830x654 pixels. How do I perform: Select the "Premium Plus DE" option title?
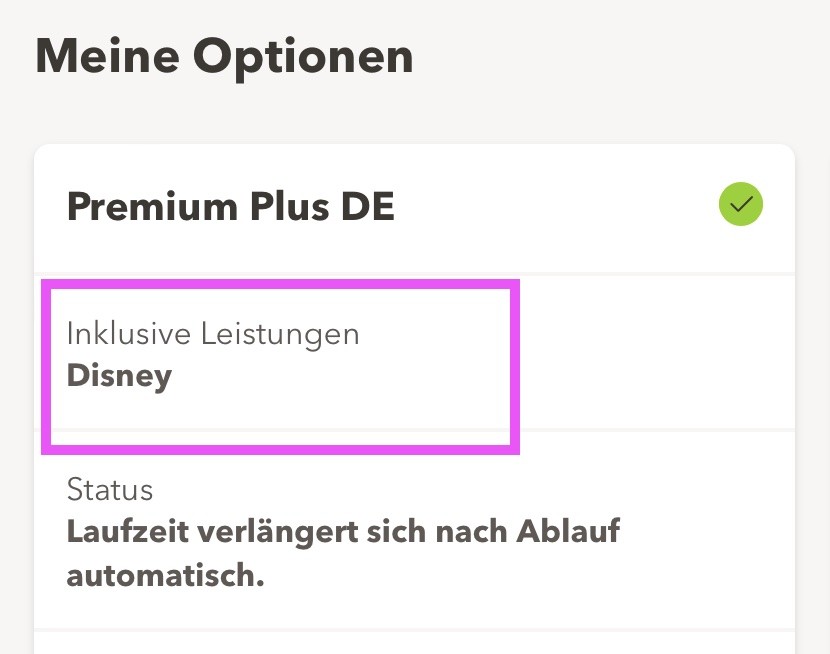coord(230,207)
